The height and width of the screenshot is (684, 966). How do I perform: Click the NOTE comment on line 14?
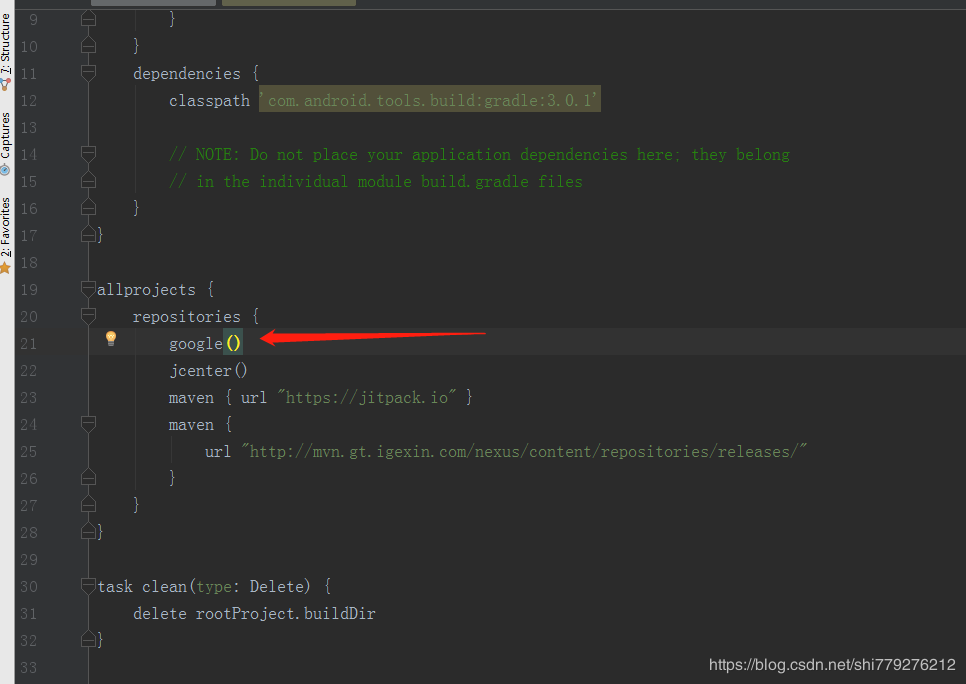pos(479,155)
